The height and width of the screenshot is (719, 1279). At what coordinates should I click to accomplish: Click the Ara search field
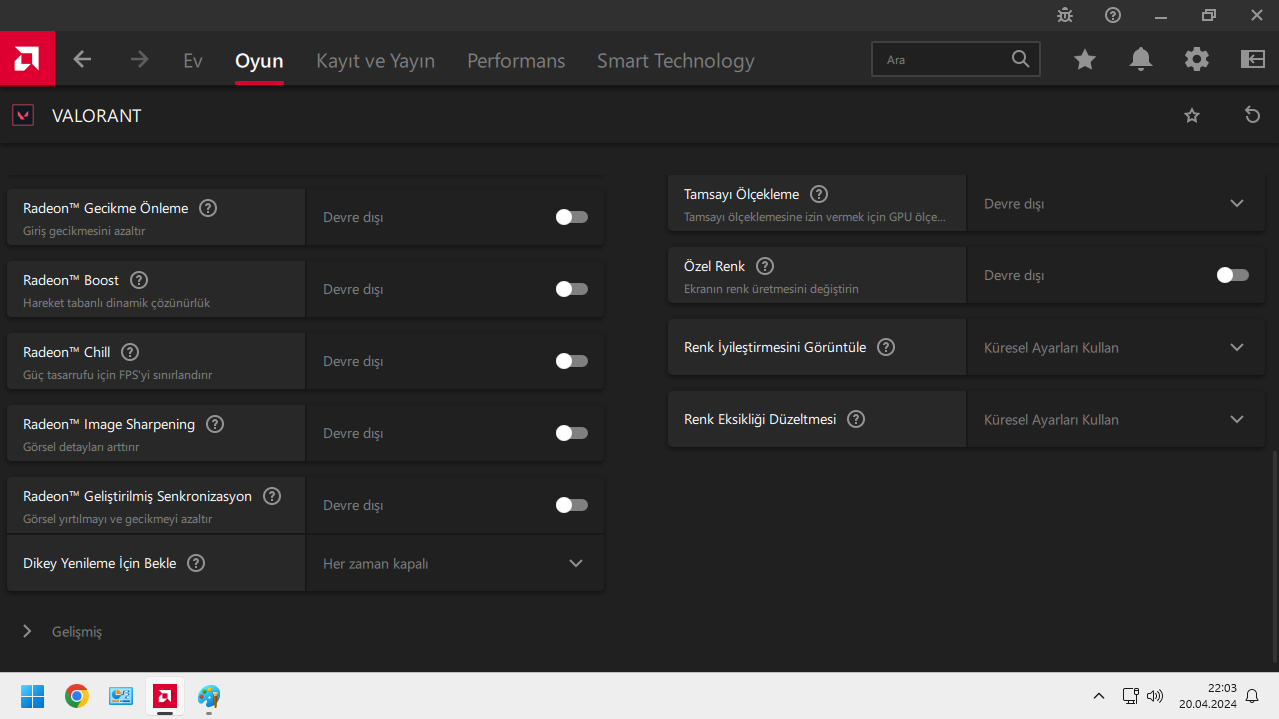coord(945,60)
